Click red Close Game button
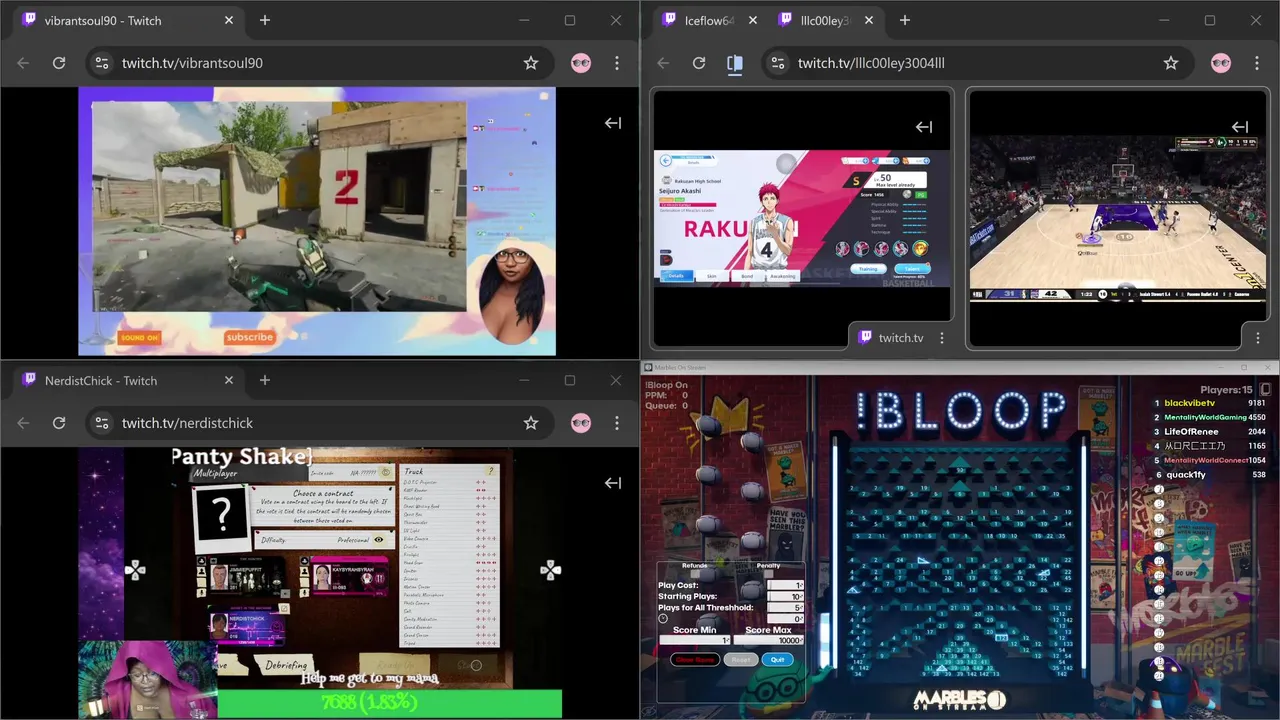This screenshot has height=720, width=1280. tap(695, 659)
